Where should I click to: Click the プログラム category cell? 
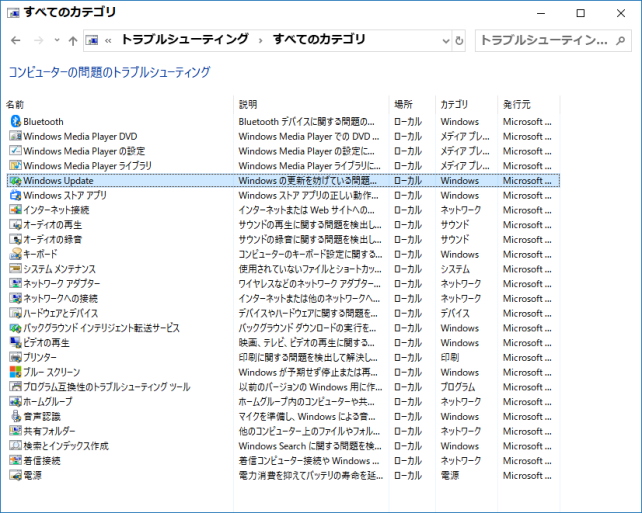[458, 387]
